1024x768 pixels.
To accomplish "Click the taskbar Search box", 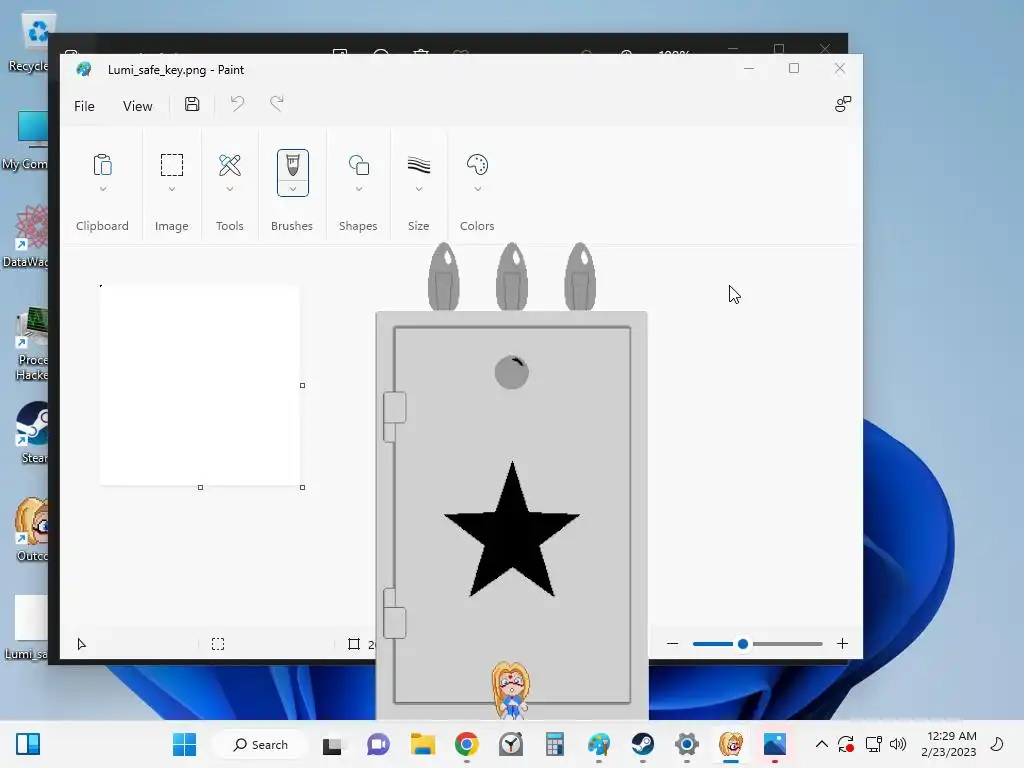I will [261, 744].
